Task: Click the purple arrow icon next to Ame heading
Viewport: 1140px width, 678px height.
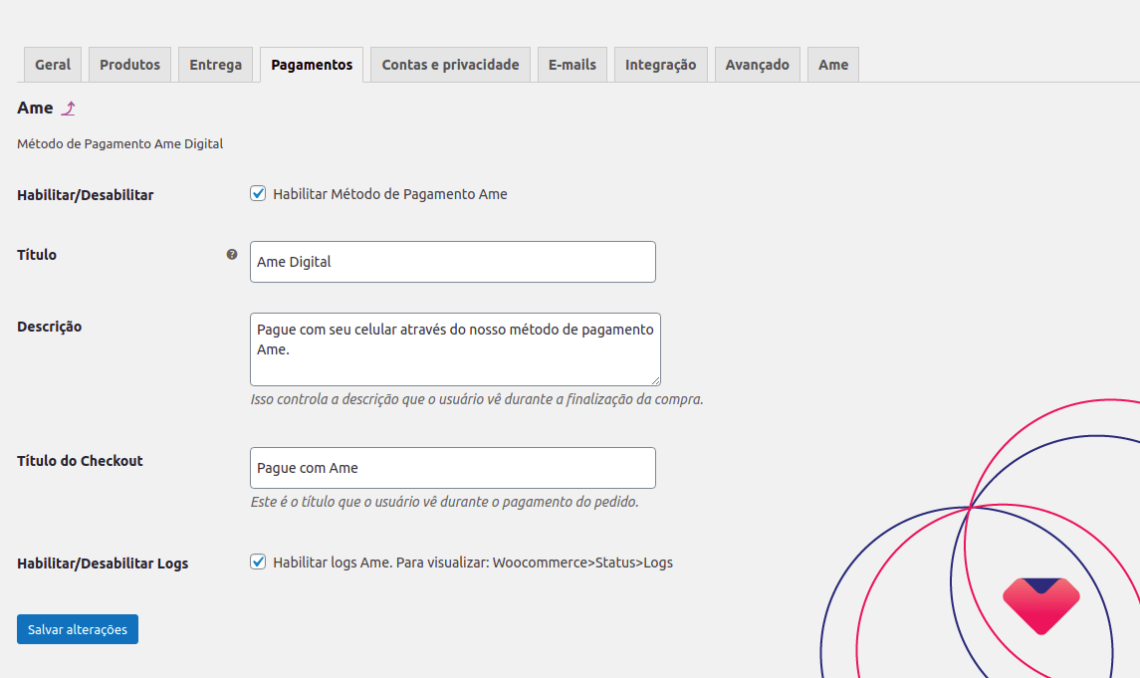Action: (x=68, y=107)
